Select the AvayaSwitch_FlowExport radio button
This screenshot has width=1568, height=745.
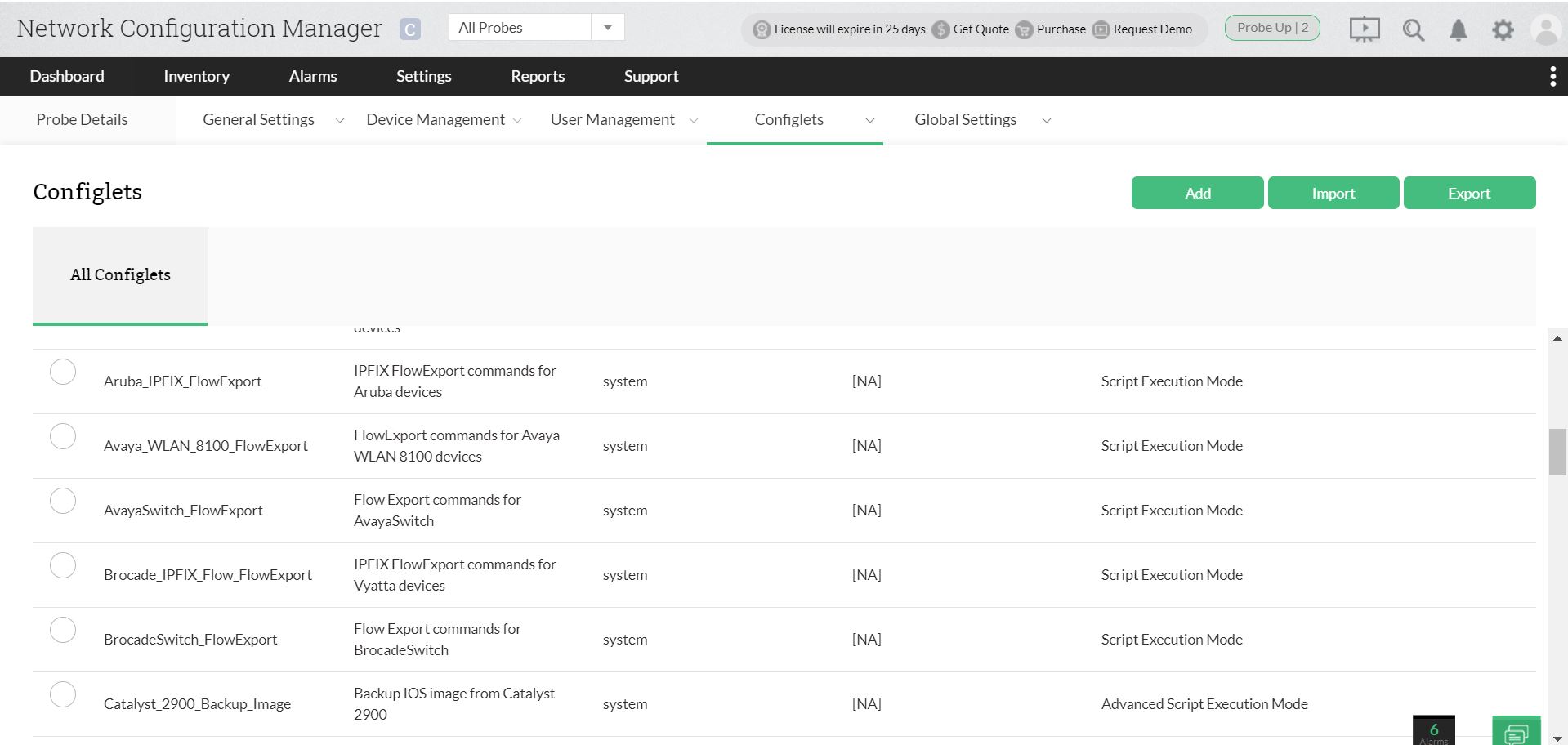63,501
